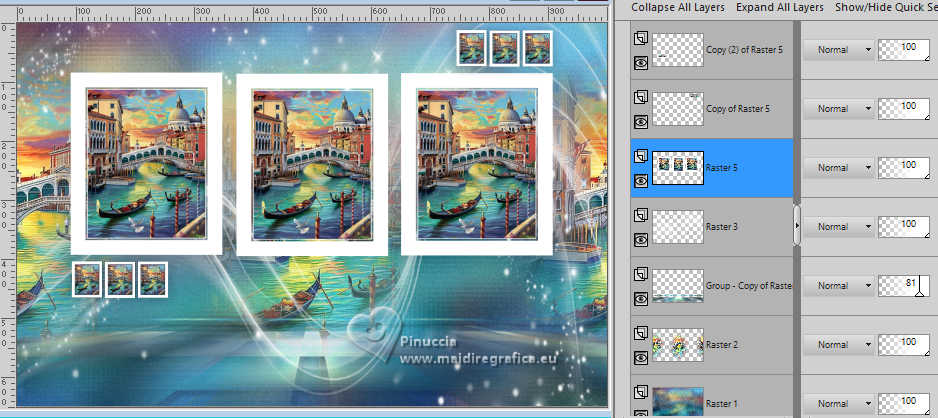Select the Raster 2 layer name
938x418 pixels.
tap(721, 345)
